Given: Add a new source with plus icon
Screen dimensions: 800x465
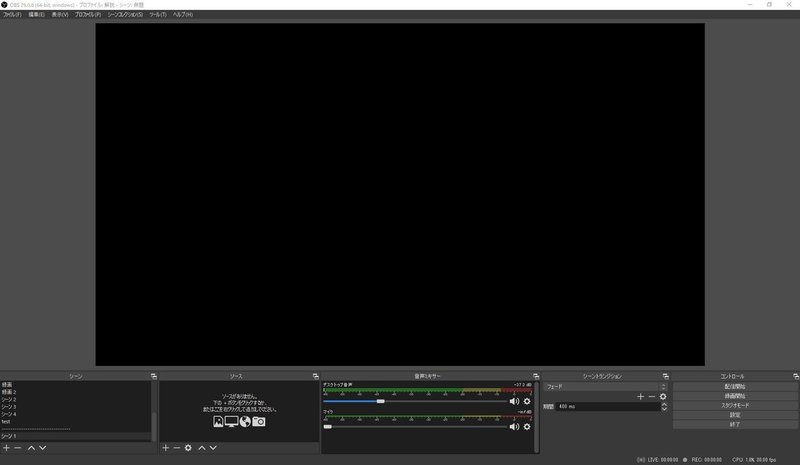Looking at the screenshot, I should pyautogui.click(x=165, y=448).
